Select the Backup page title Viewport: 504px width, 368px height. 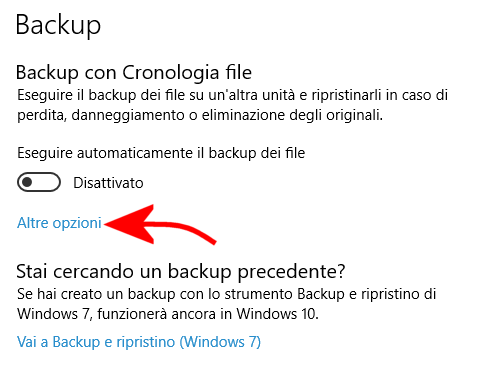(x=58, y=25)
